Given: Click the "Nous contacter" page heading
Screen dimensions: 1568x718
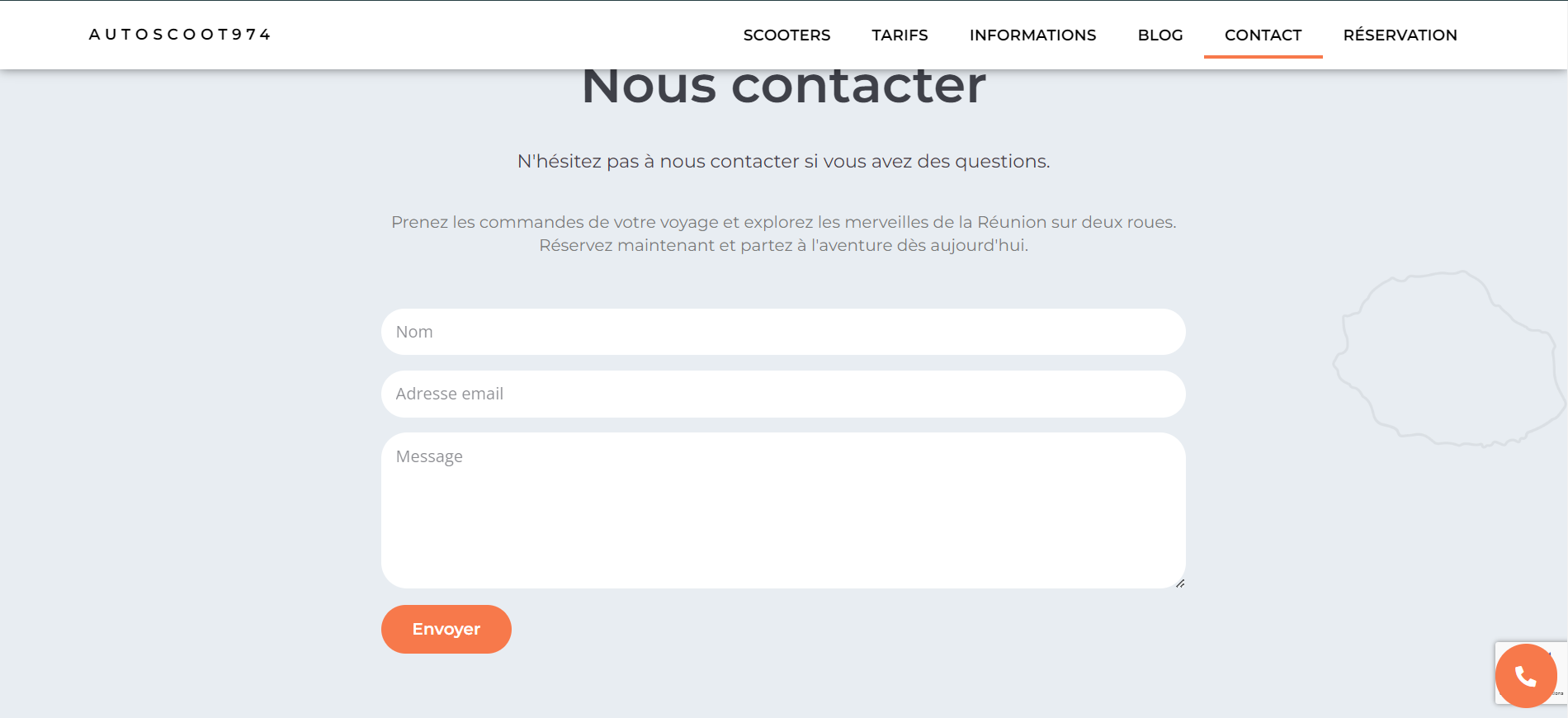Looking at the screenshot, I should pos(783,87).
